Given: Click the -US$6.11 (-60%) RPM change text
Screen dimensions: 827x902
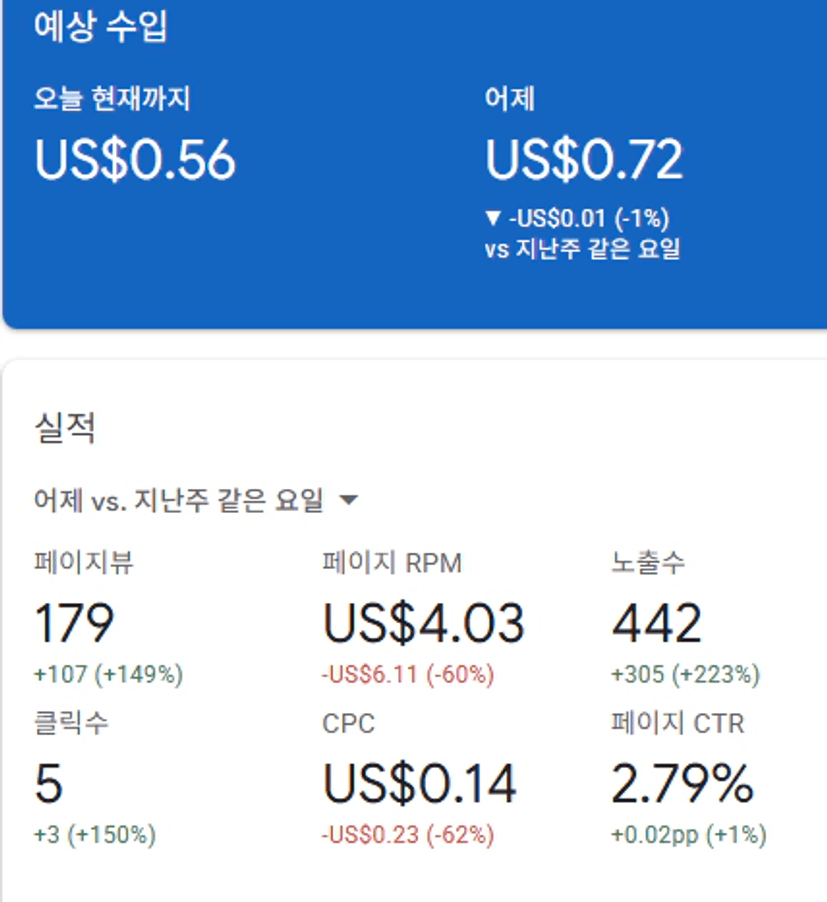Looking at the screenshot, I should 408,675.
